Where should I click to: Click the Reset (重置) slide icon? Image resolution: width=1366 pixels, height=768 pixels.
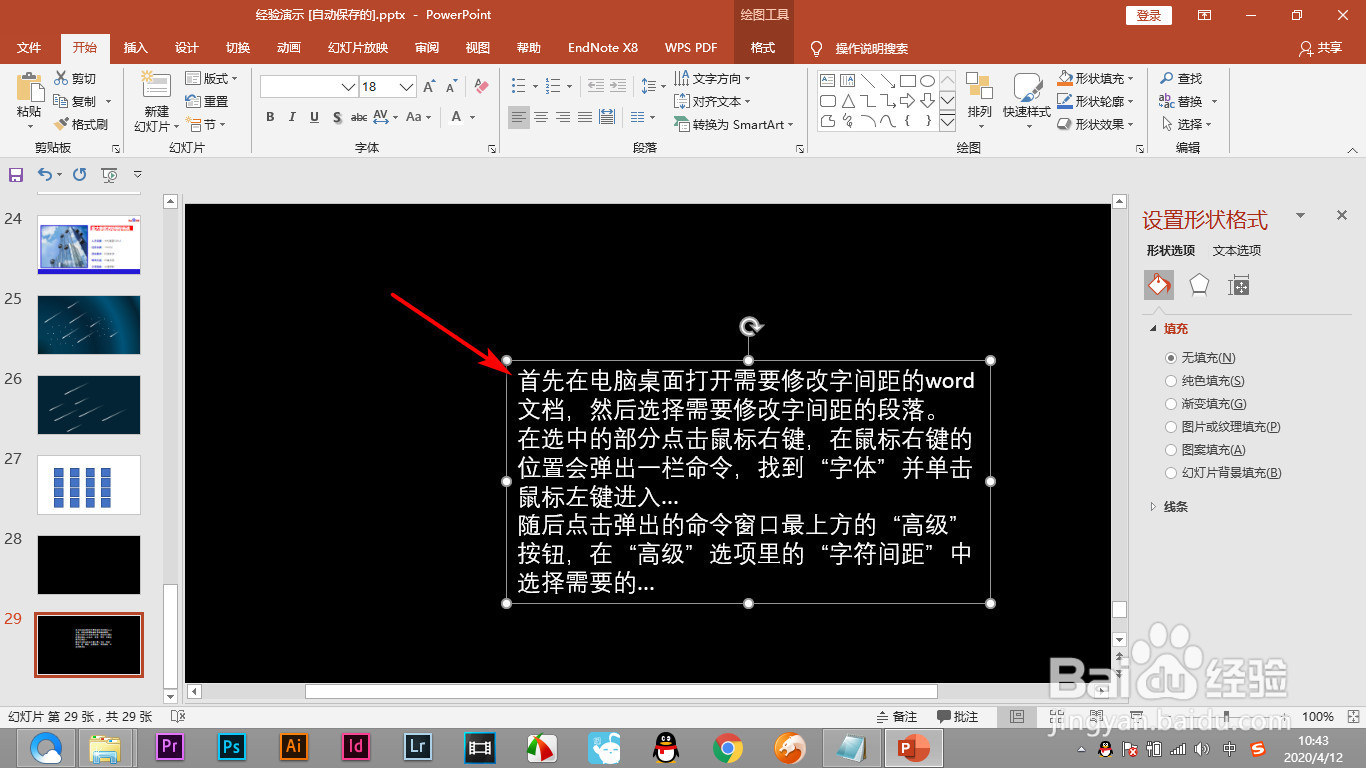point(194,101)
